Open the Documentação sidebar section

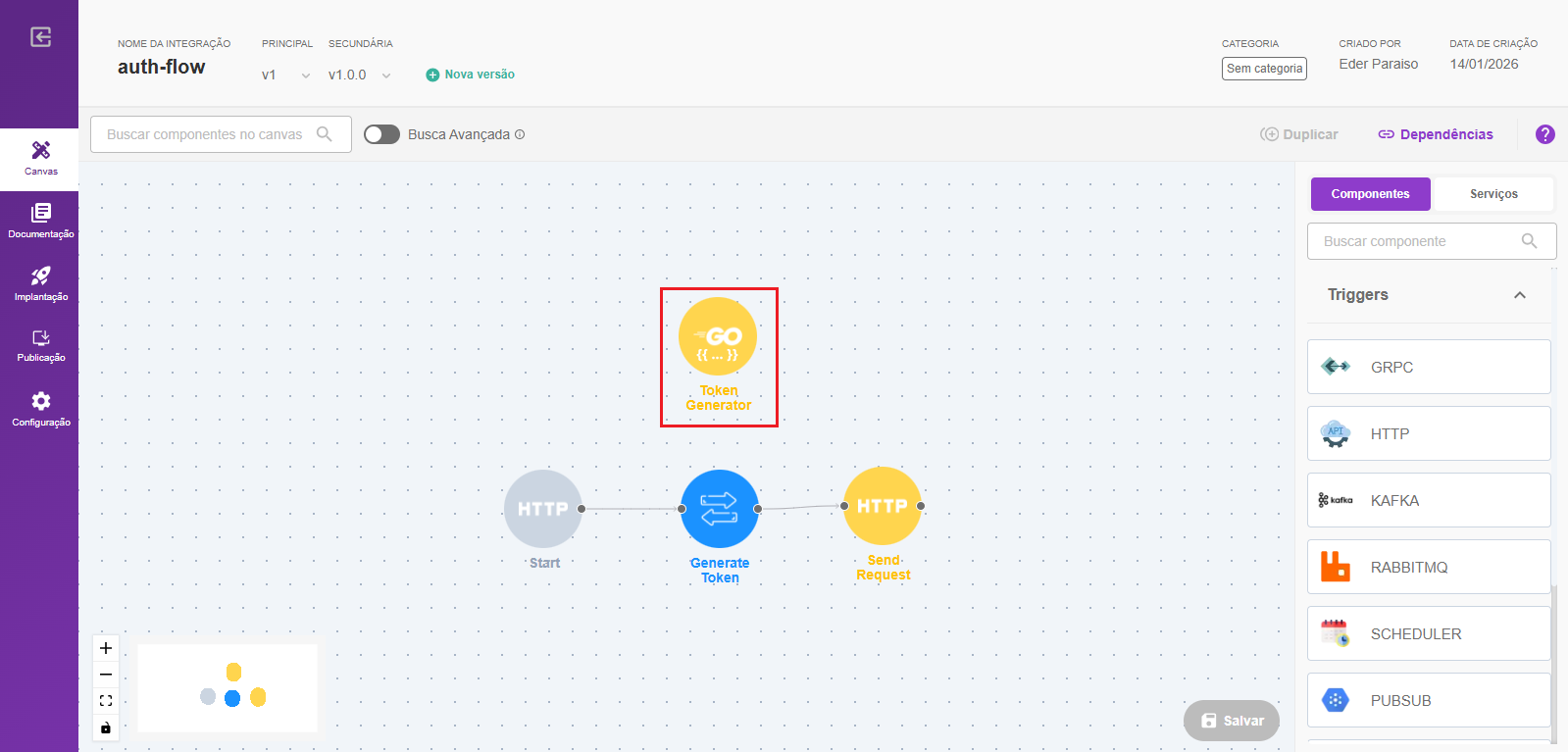click(40, 221)
